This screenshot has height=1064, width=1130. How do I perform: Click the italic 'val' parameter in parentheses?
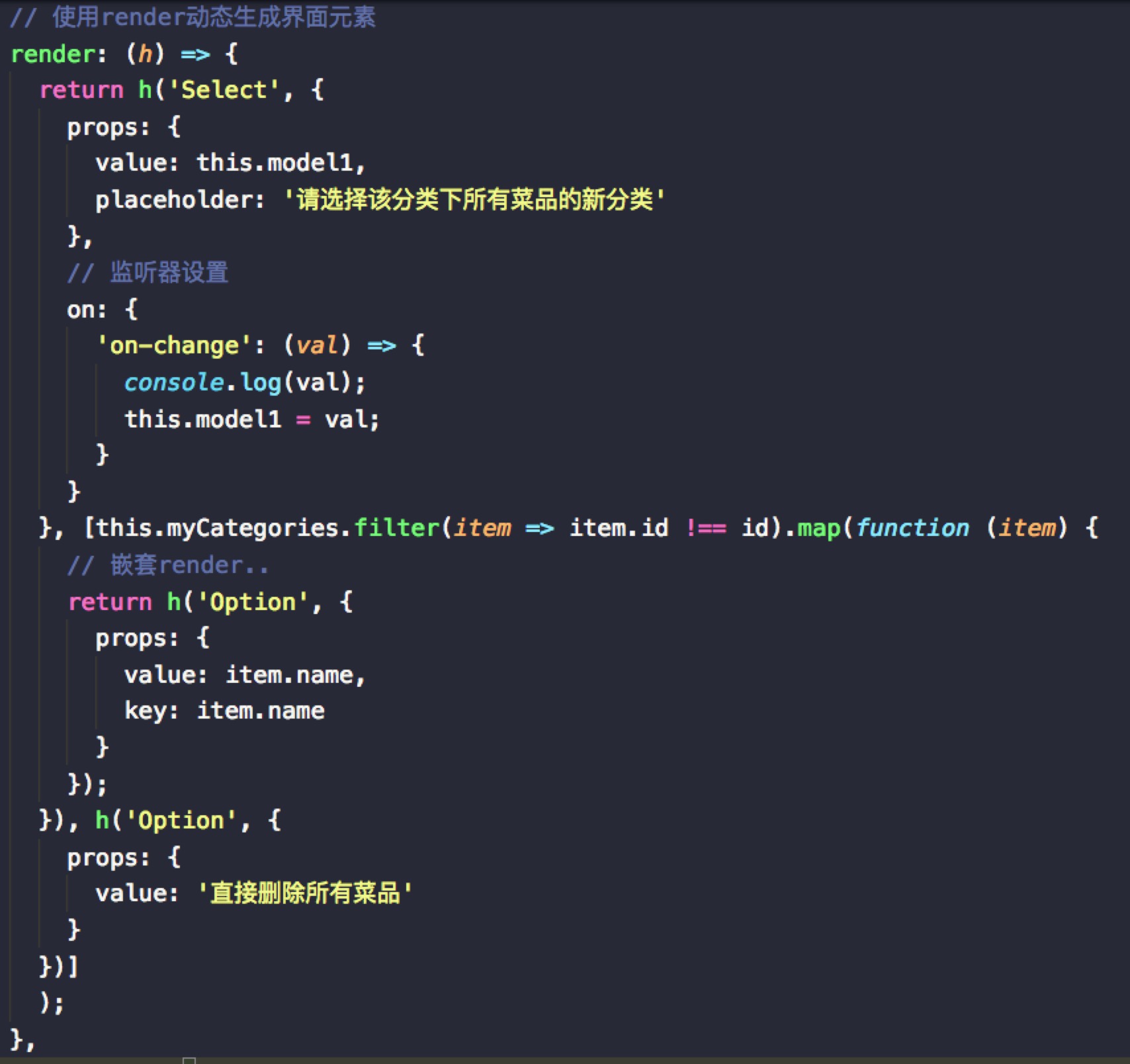(x=316, y=345)
